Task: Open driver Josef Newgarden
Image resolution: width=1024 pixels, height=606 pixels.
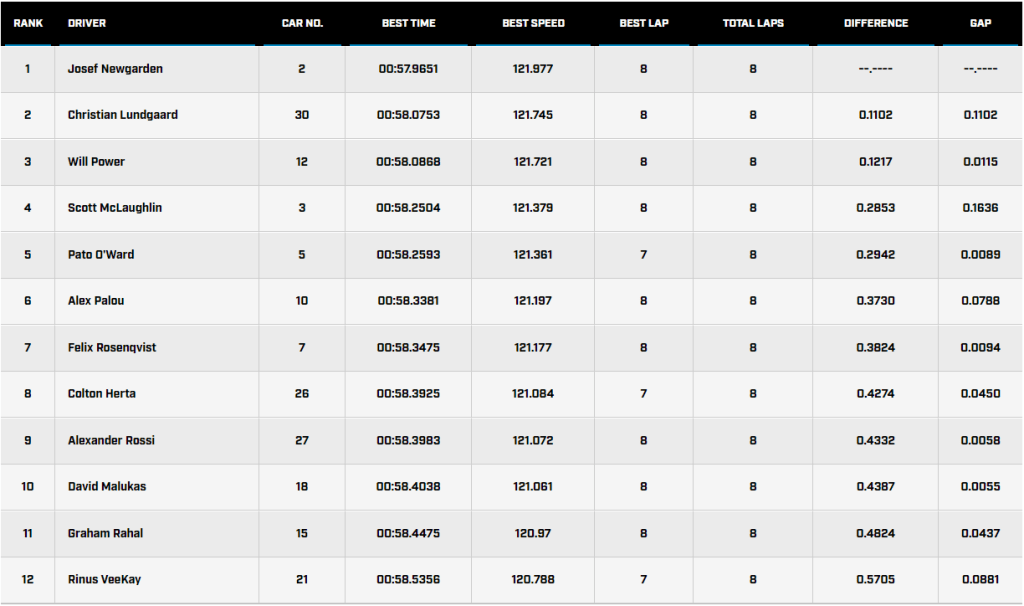Action: tap(115, 69)
